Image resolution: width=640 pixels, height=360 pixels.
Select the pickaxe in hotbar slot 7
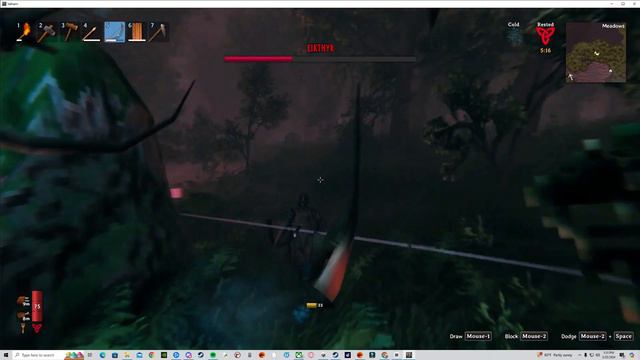(158, 32)
